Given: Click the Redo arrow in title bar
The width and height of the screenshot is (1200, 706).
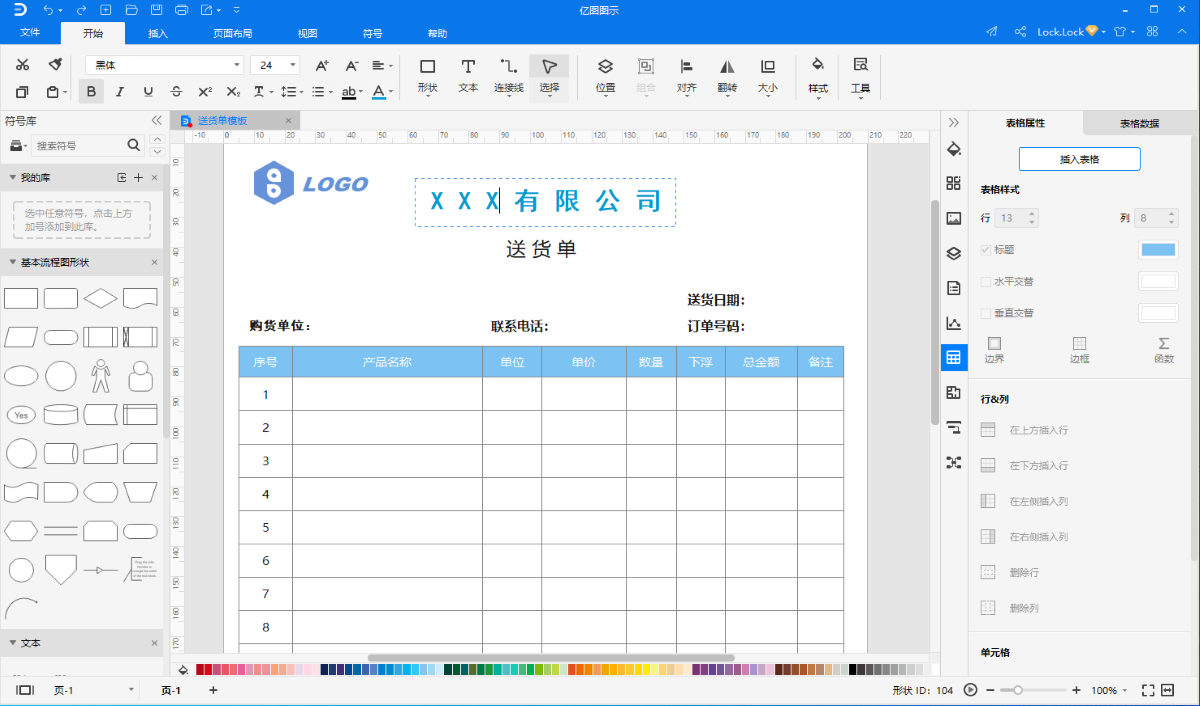Looking at the screenshot, I should click(x=81, y=10).
